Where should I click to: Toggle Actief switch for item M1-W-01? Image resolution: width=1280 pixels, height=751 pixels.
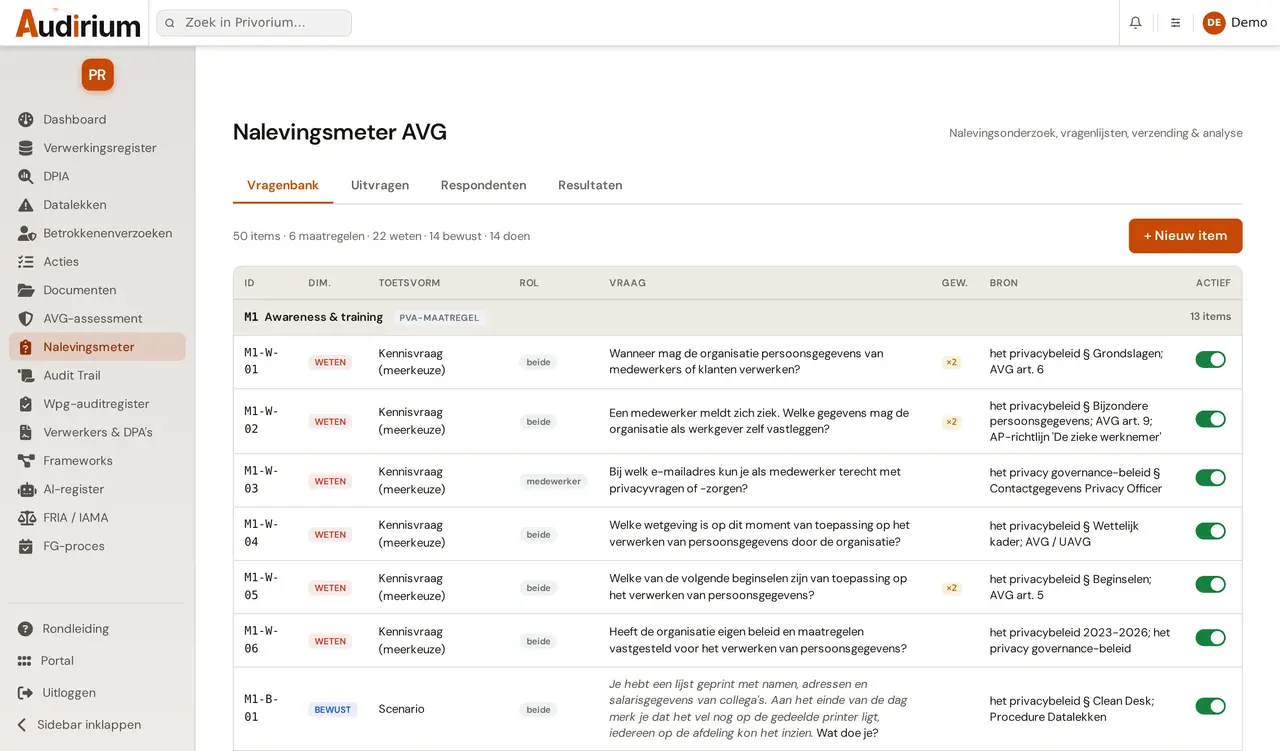coord(1210,360)
